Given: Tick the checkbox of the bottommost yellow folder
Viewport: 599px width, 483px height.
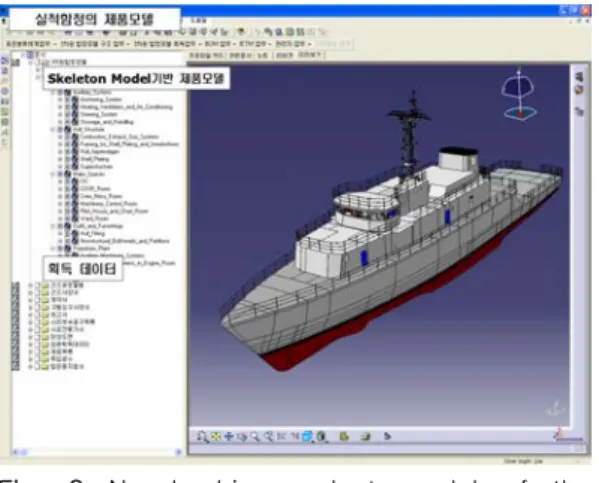Looking at the screenshot, I should [37, 367].
